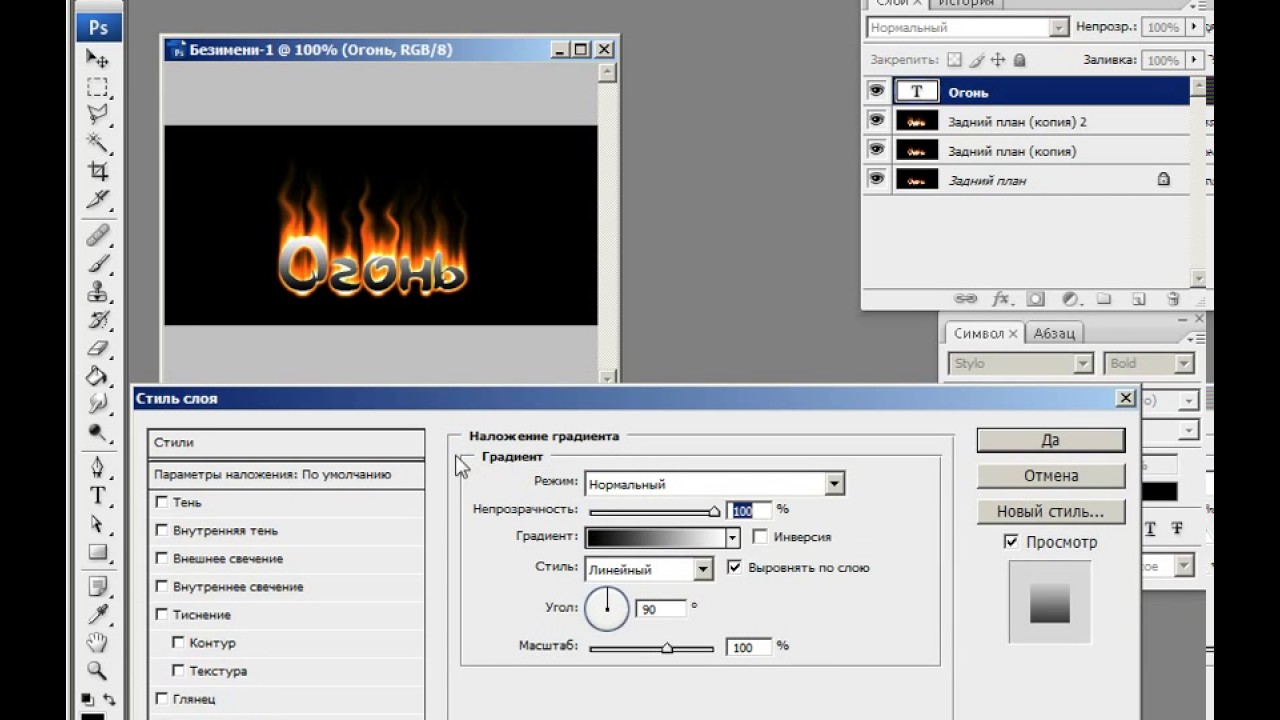Enable the Внешнее свечение checkbox

point(162,558)
